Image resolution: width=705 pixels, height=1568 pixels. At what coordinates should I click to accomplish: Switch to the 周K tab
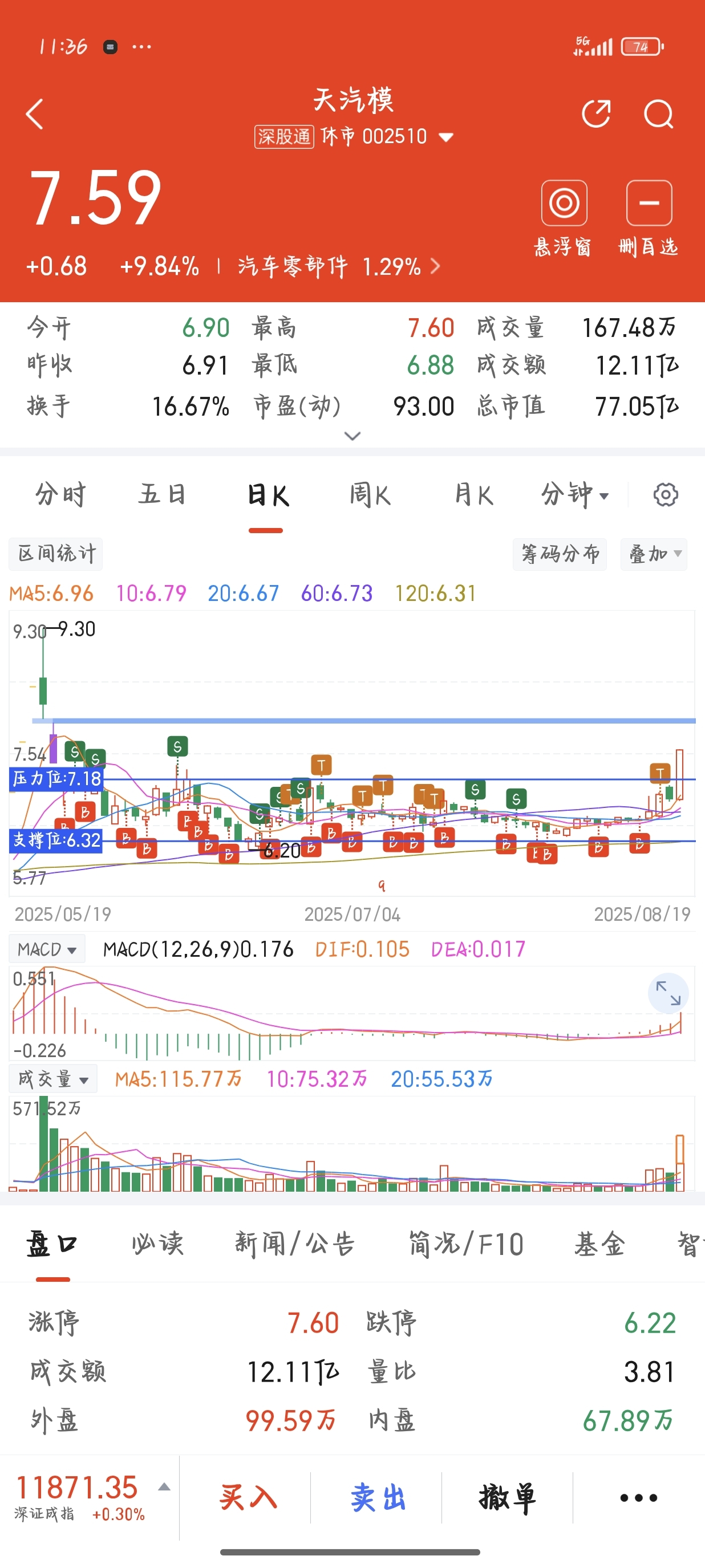[370, 495]
